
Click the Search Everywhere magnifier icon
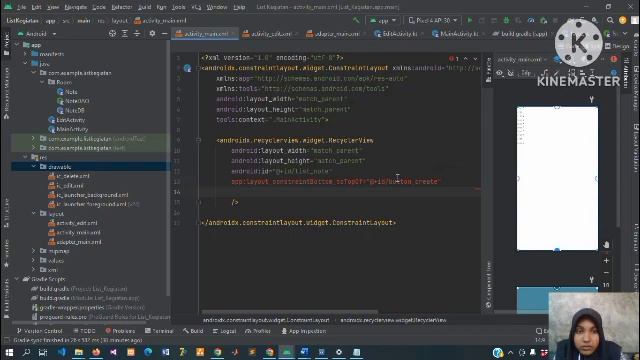610,20
